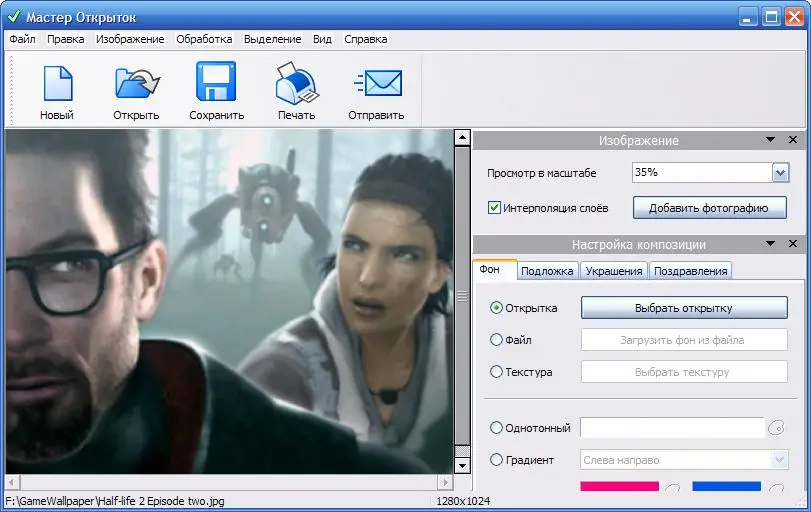Select the Градиент radio button

[496, 460]
